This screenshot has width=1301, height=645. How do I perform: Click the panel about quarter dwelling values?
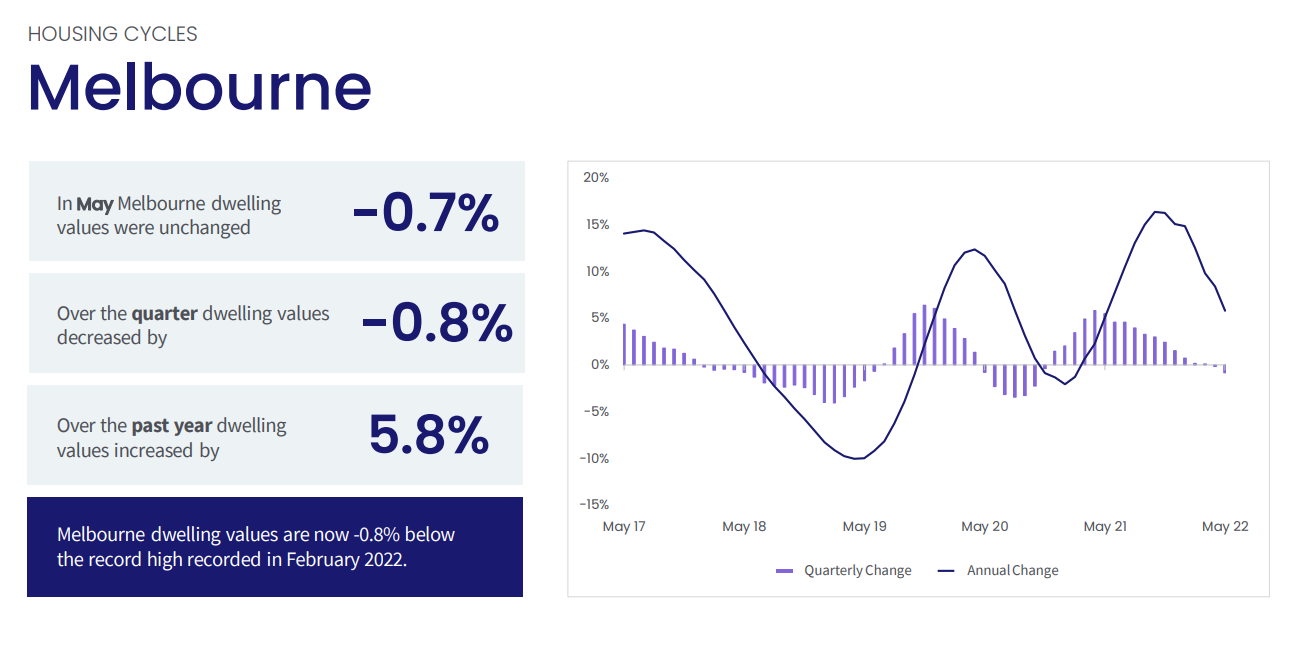pyautogui.click(x=276, y=323)
